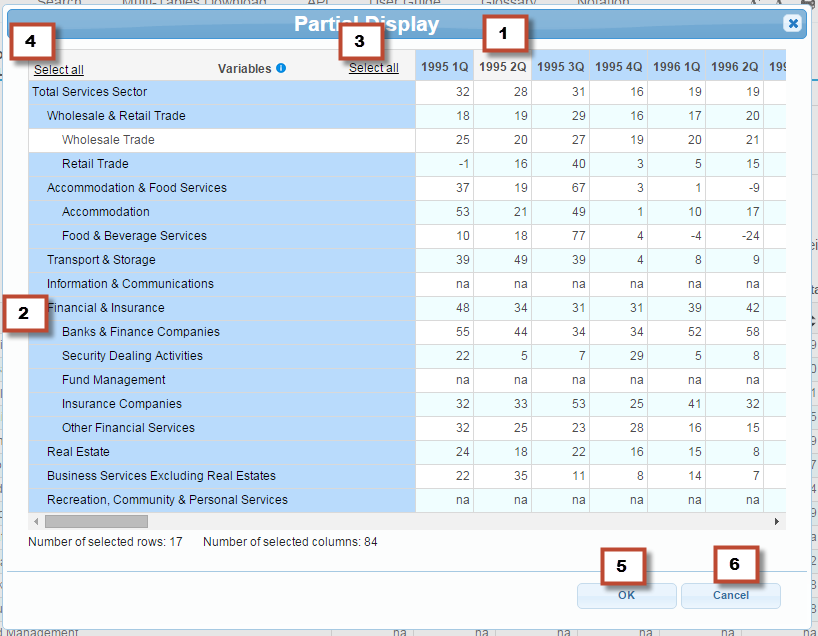Click the info icon beside Variables
The image size is (818, 636).
click(281, 69)
